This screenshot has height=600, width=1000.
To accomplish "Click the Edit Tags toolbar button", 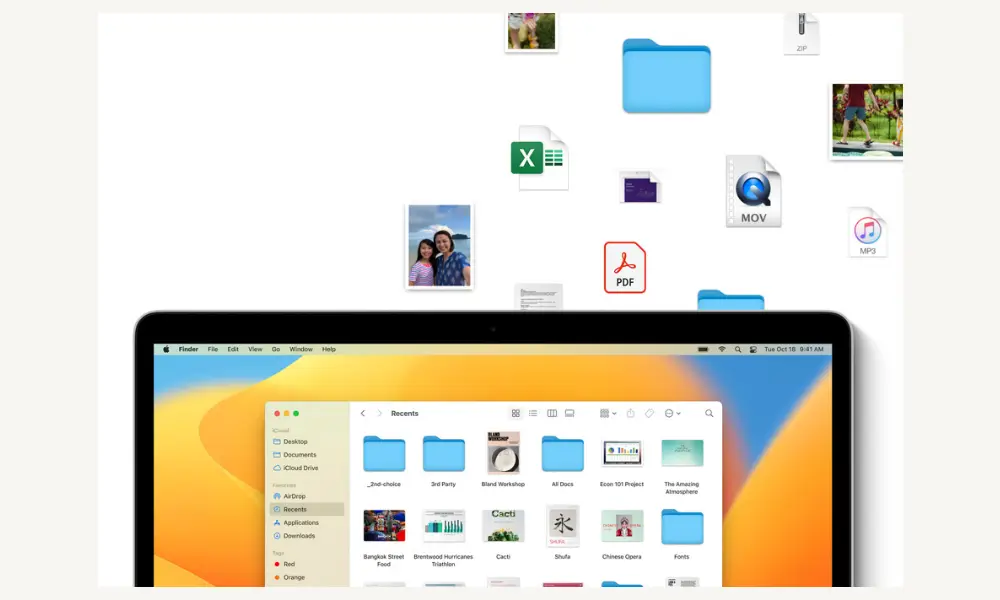I will [x=649, y=413].
